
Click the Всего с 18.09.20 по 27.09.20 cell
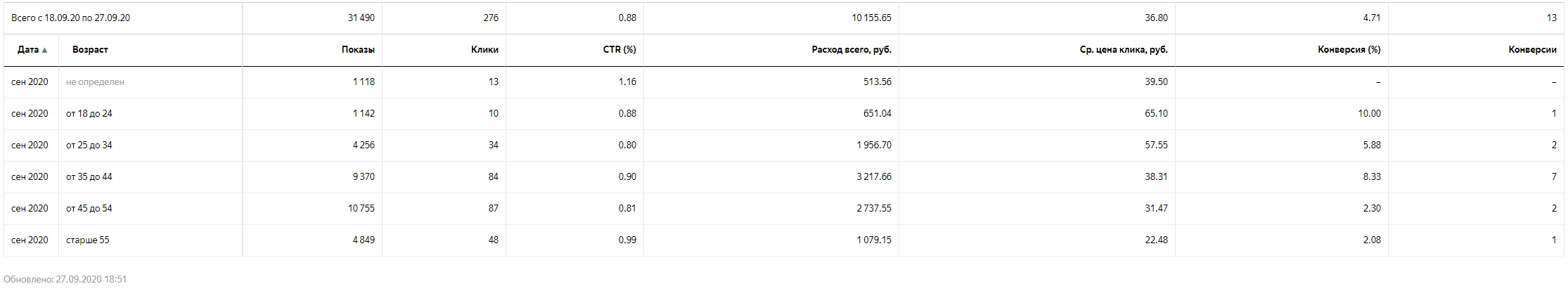pos(70,18)
